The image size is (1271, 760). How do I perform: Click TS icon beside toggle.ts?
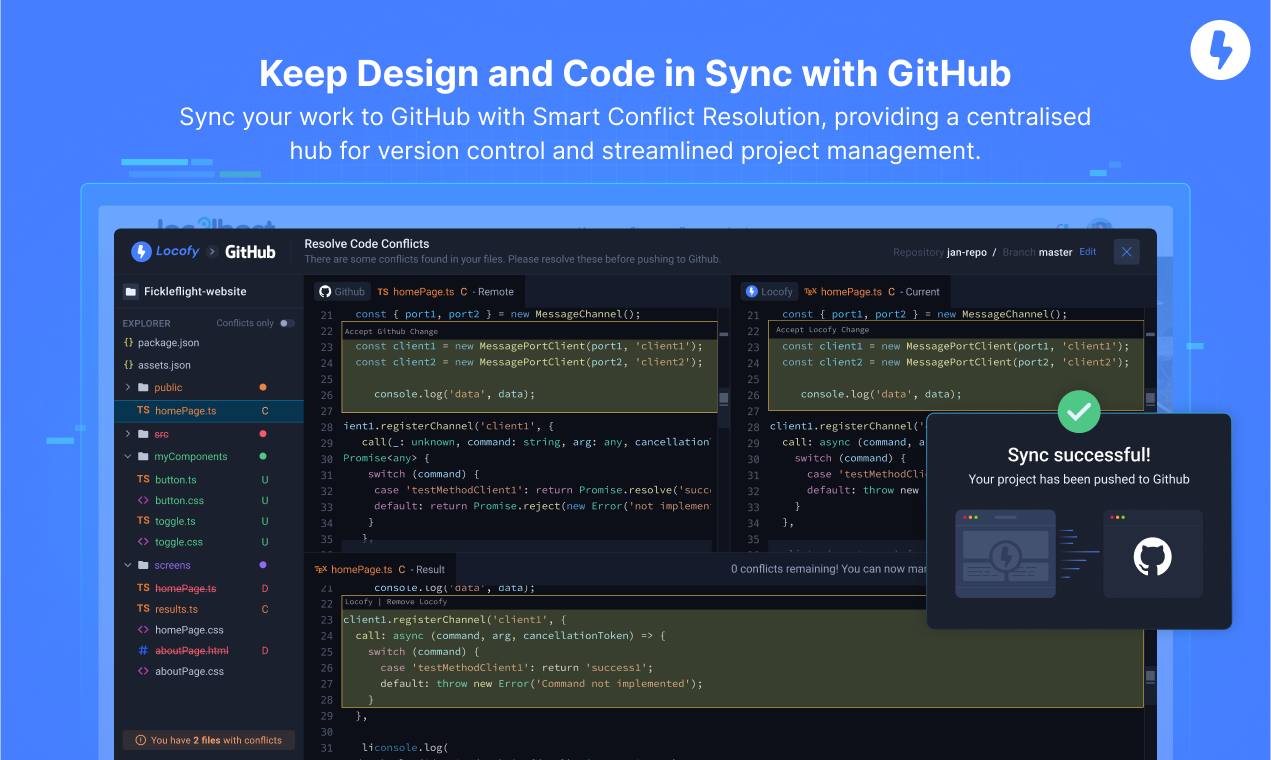143,521
